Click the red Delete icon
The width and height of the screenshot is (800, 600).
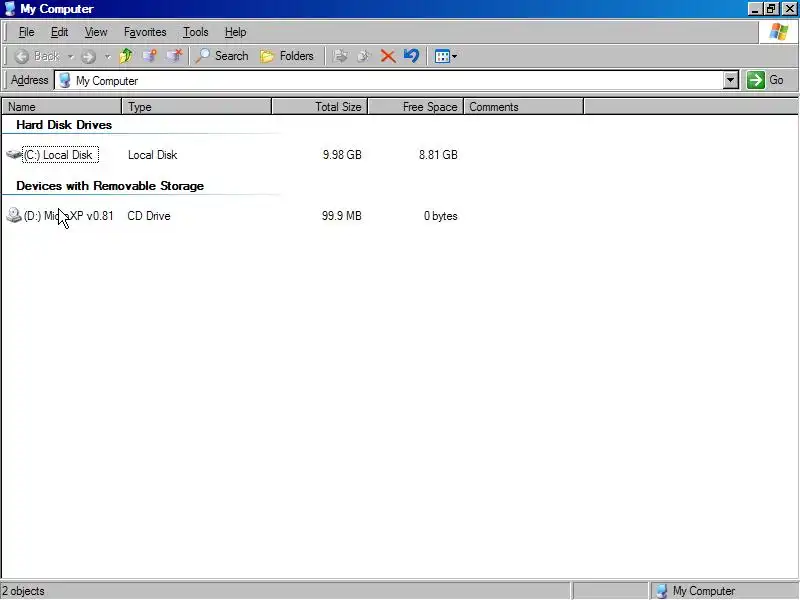tap(388, 56)
